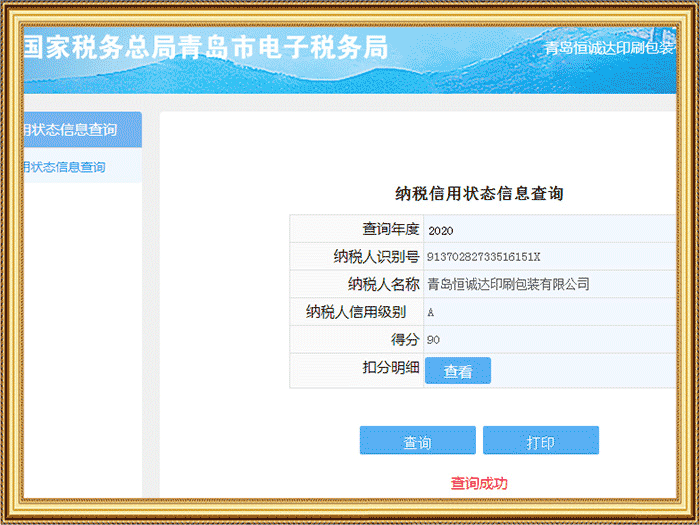Screen dimensions: 700x525
Task: Click the company name in the top-right header
Action: [x=610, y=48]
